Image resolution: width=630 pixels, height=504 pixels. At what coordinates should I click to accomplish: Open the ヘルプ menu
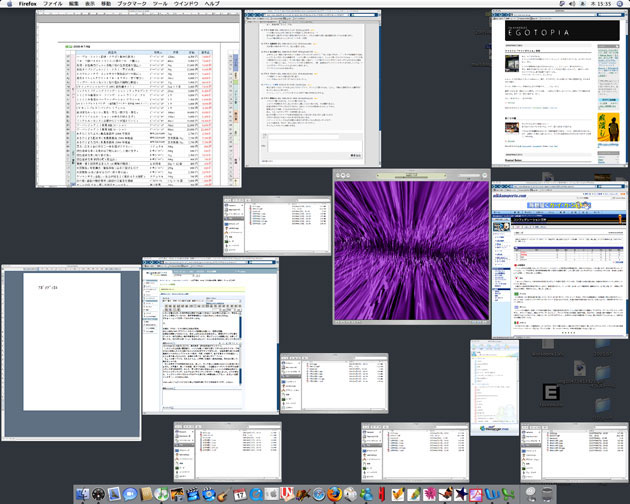coord(212,5)
